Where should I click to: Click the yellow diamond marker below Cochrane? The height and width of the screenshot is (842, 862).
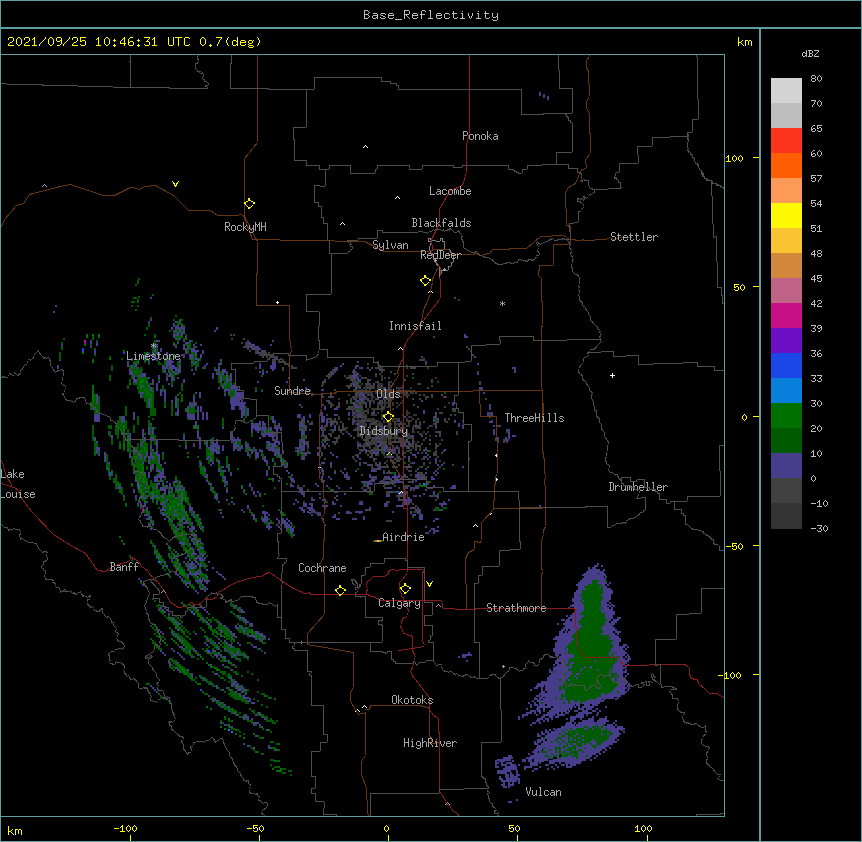pos(340,590)
